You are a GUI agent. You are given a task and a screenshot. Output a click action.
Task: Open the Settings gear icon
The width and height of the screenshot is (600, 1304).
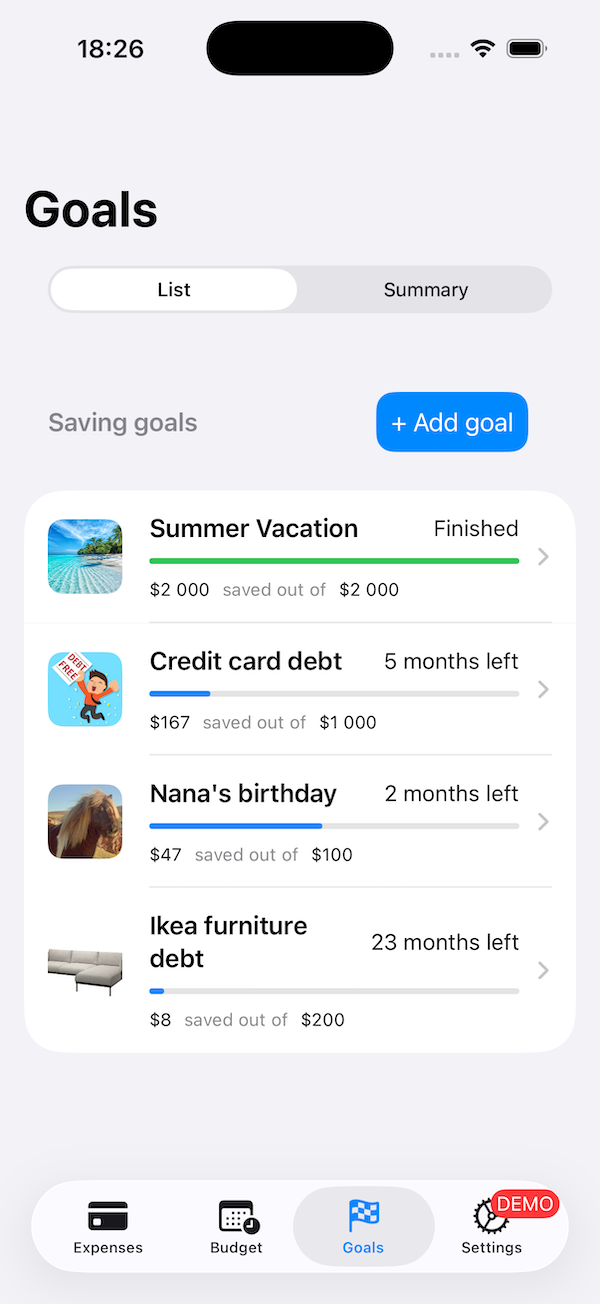[x=489, y=1218]
